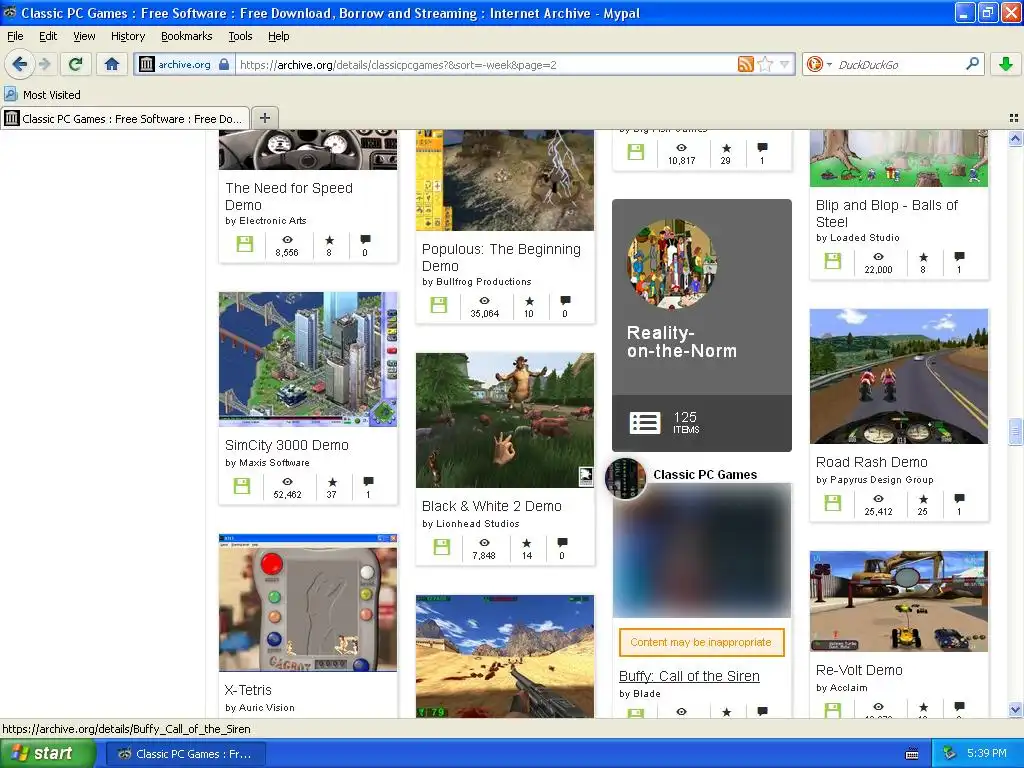Open Black & White 2 Demo link
Screen dimensions: 1024x768
tap(492, 506)
